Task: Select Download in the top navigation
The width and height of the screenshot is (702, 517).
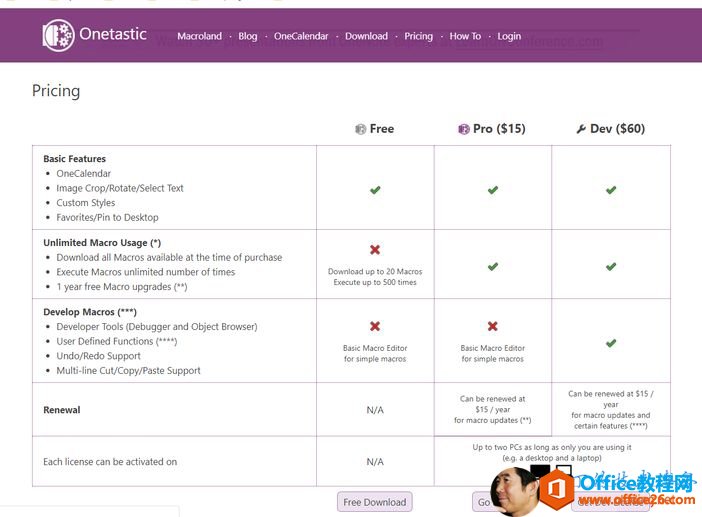Action: point(366,36)
